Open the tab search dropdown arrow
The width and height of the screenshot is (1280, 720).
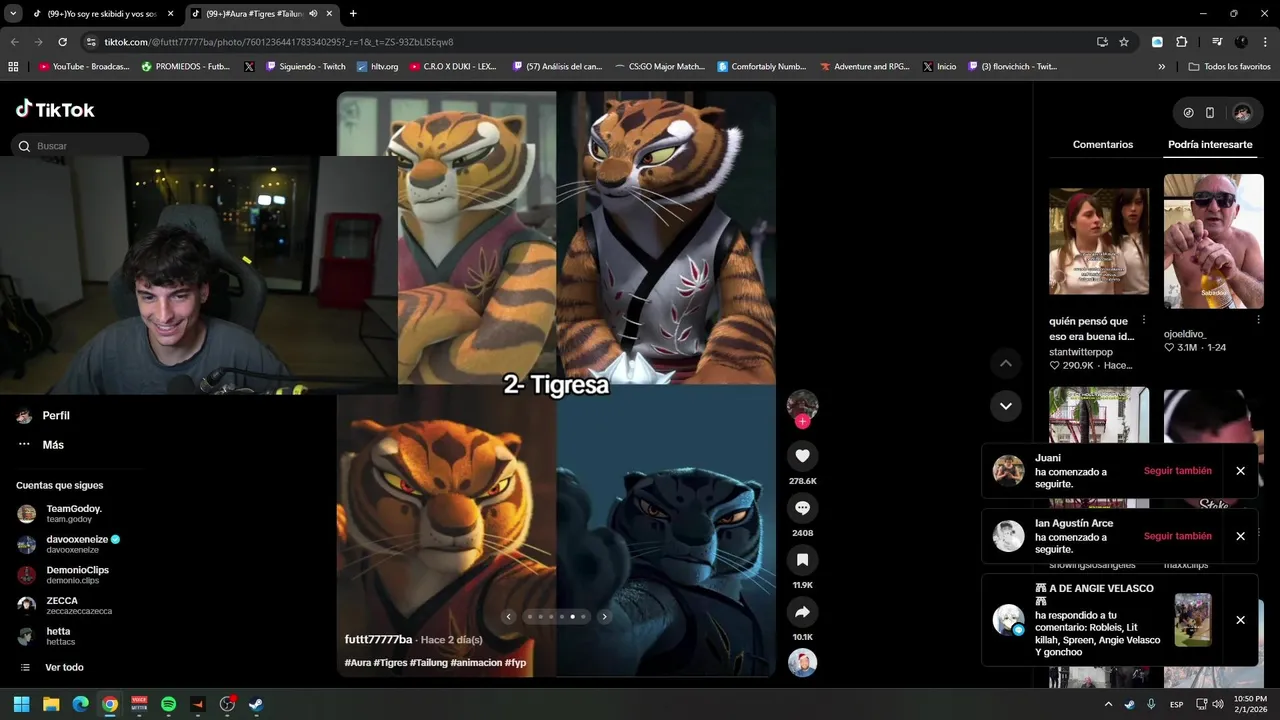click(13, 13)
